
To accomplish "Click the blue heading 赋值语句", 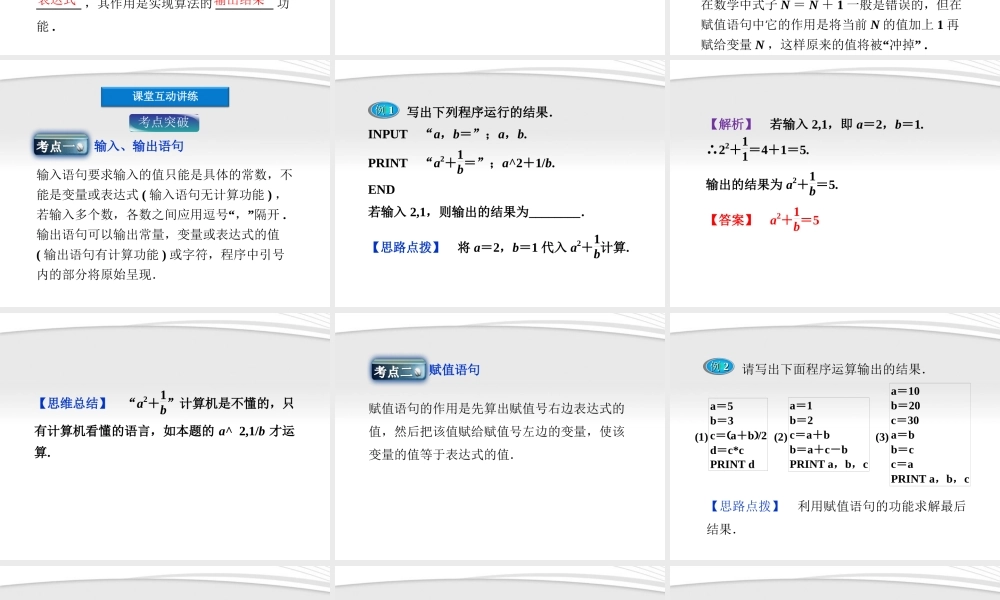I will pos(454,369).
